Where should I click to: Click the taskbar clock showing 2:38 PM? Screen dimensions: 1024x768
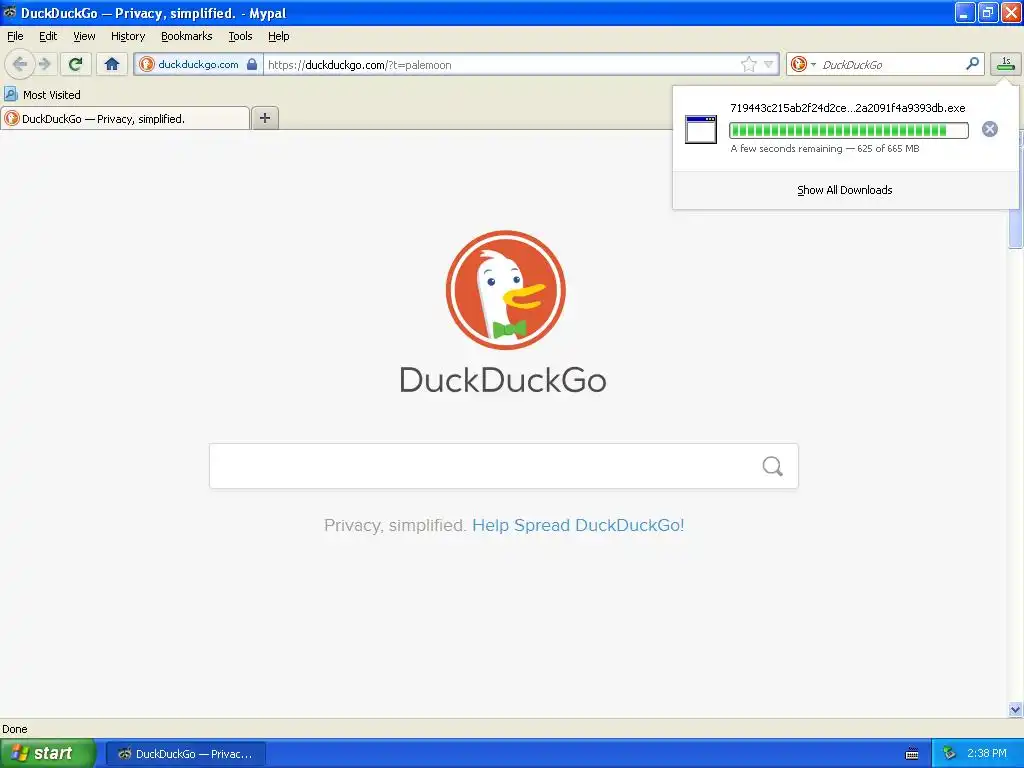tap(986, 753)
